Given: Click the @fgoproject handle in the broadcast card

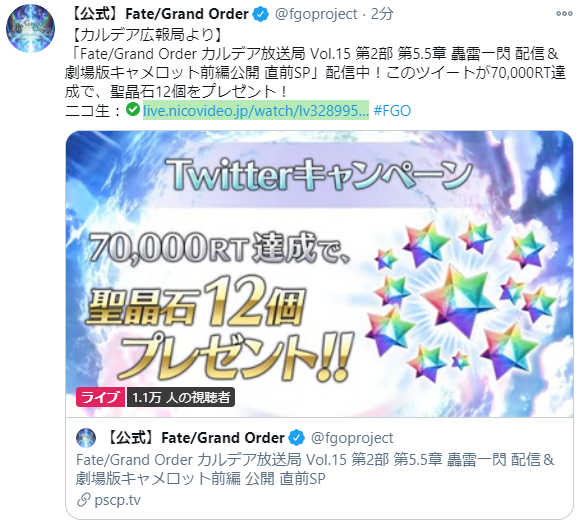Looking at the screenshot, I should (x=352, y=438).
